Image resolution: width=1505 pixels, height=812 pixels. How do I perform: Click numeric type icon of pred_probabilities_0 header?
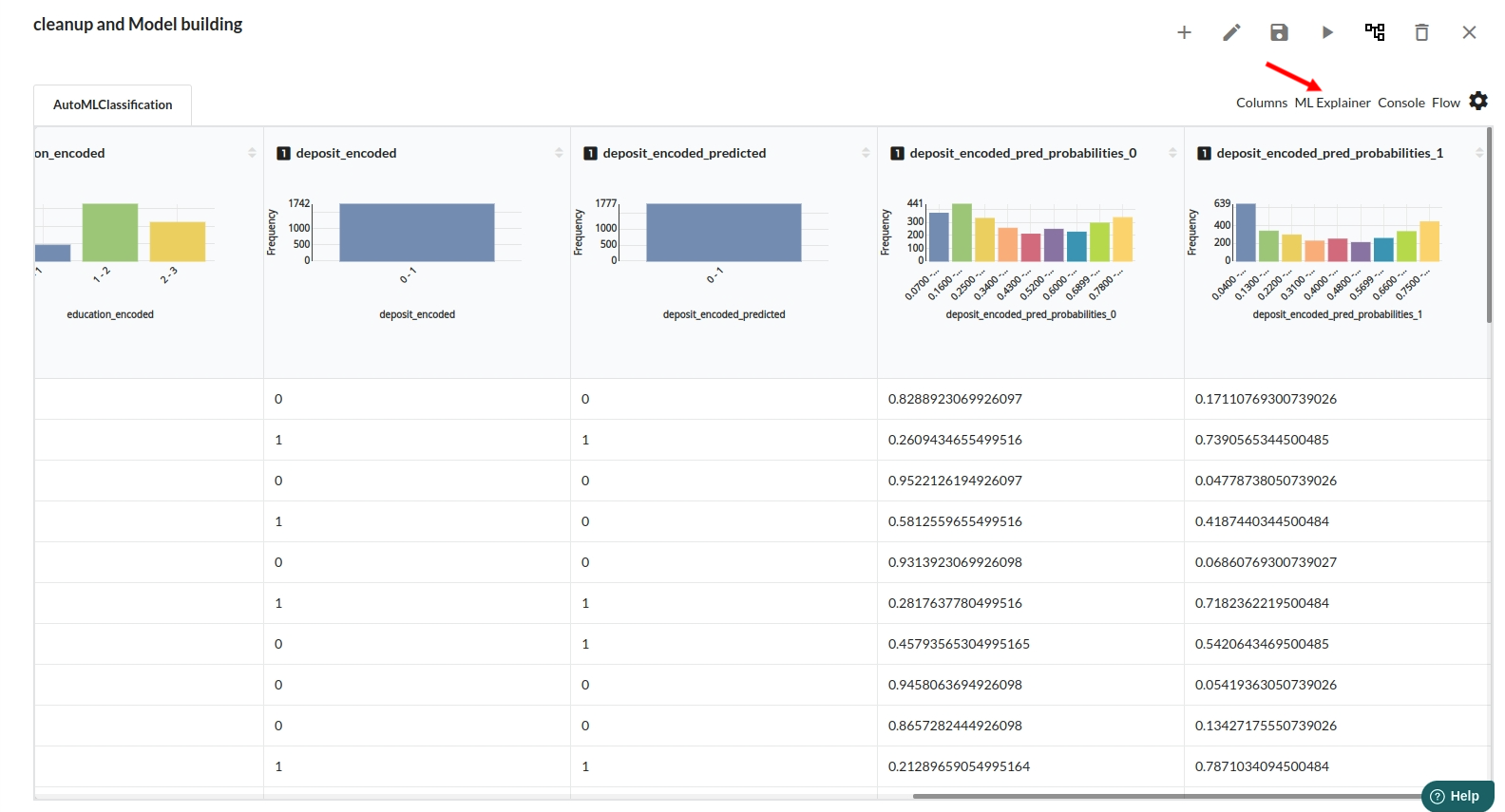(897, 153)
